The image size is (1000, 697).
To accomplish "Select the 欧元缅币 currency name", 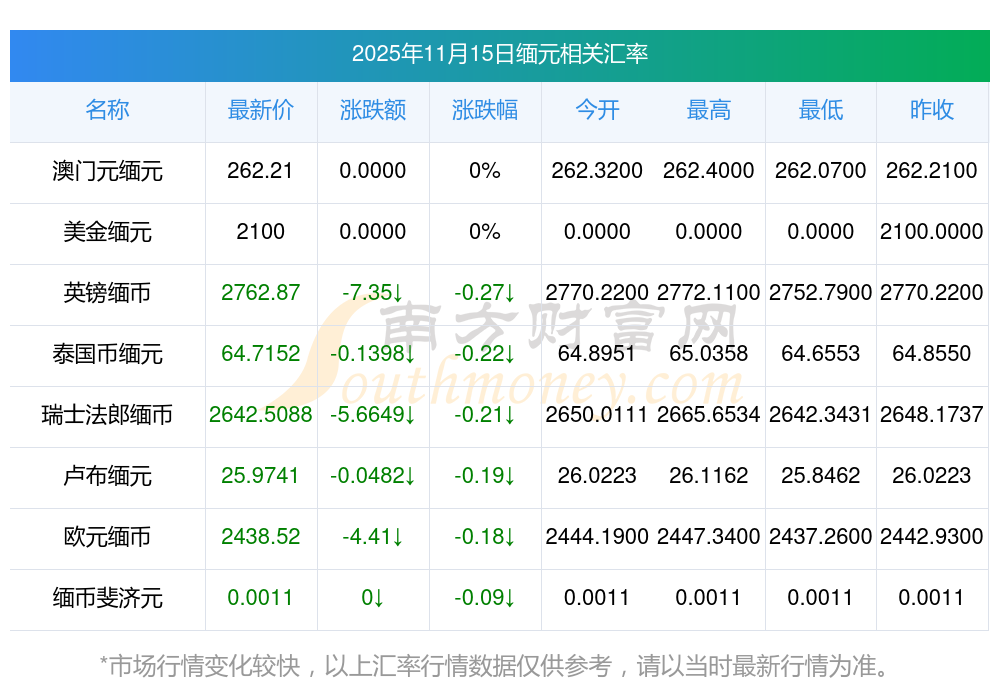I will pyautogui.click(x=107, y=537).
